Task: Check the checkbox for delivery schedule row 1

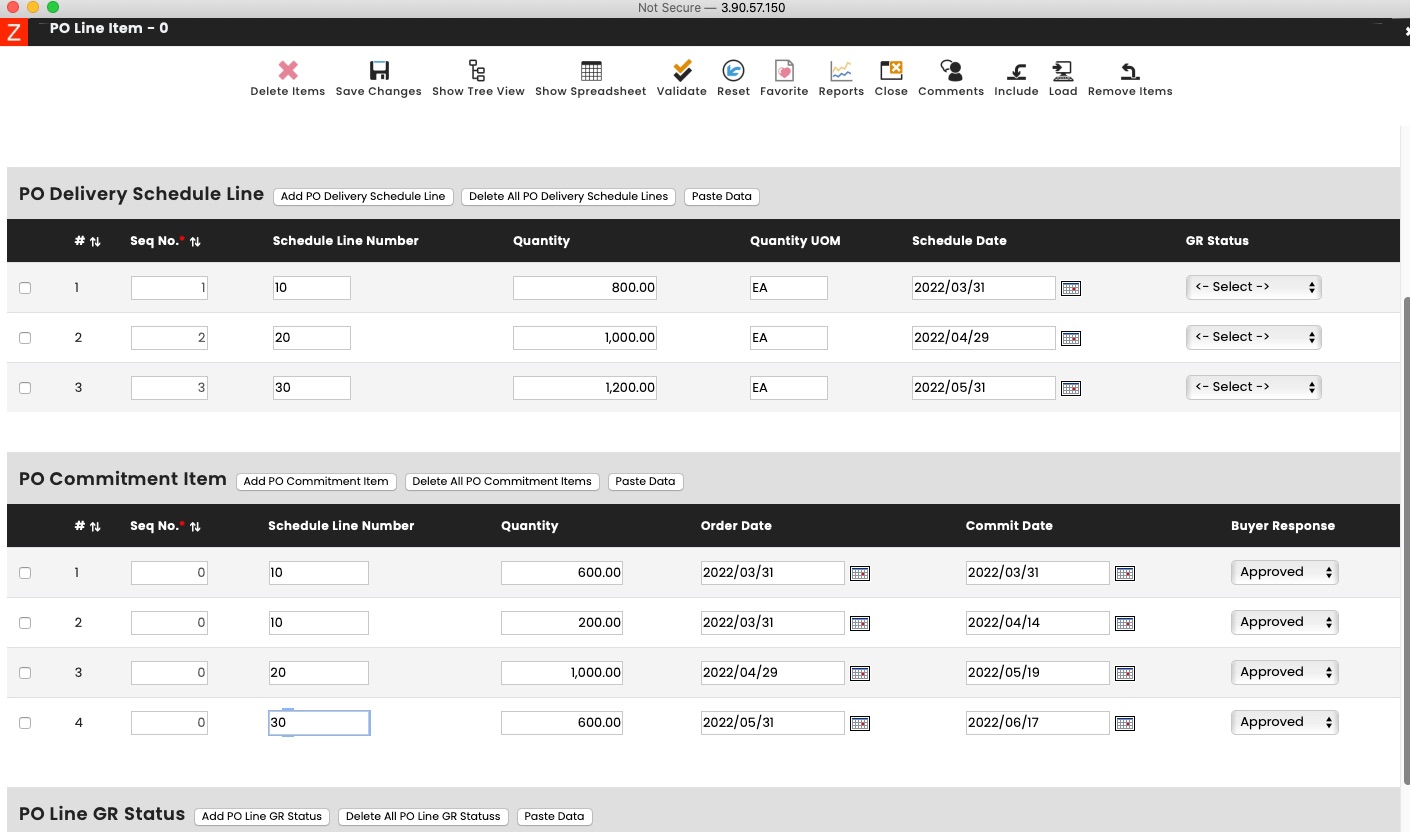Action: pyautogui.click(x=25, y=287)
